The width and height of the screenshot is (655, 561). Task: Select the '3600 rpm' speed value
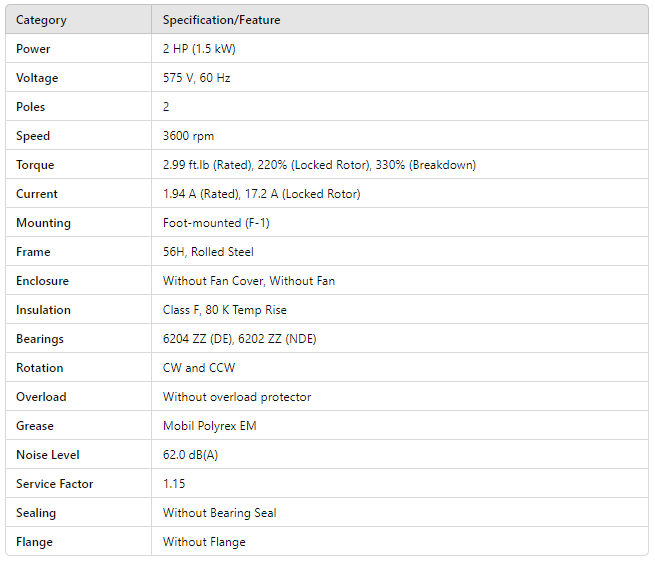pyautogui.click(x=188, y=136)
